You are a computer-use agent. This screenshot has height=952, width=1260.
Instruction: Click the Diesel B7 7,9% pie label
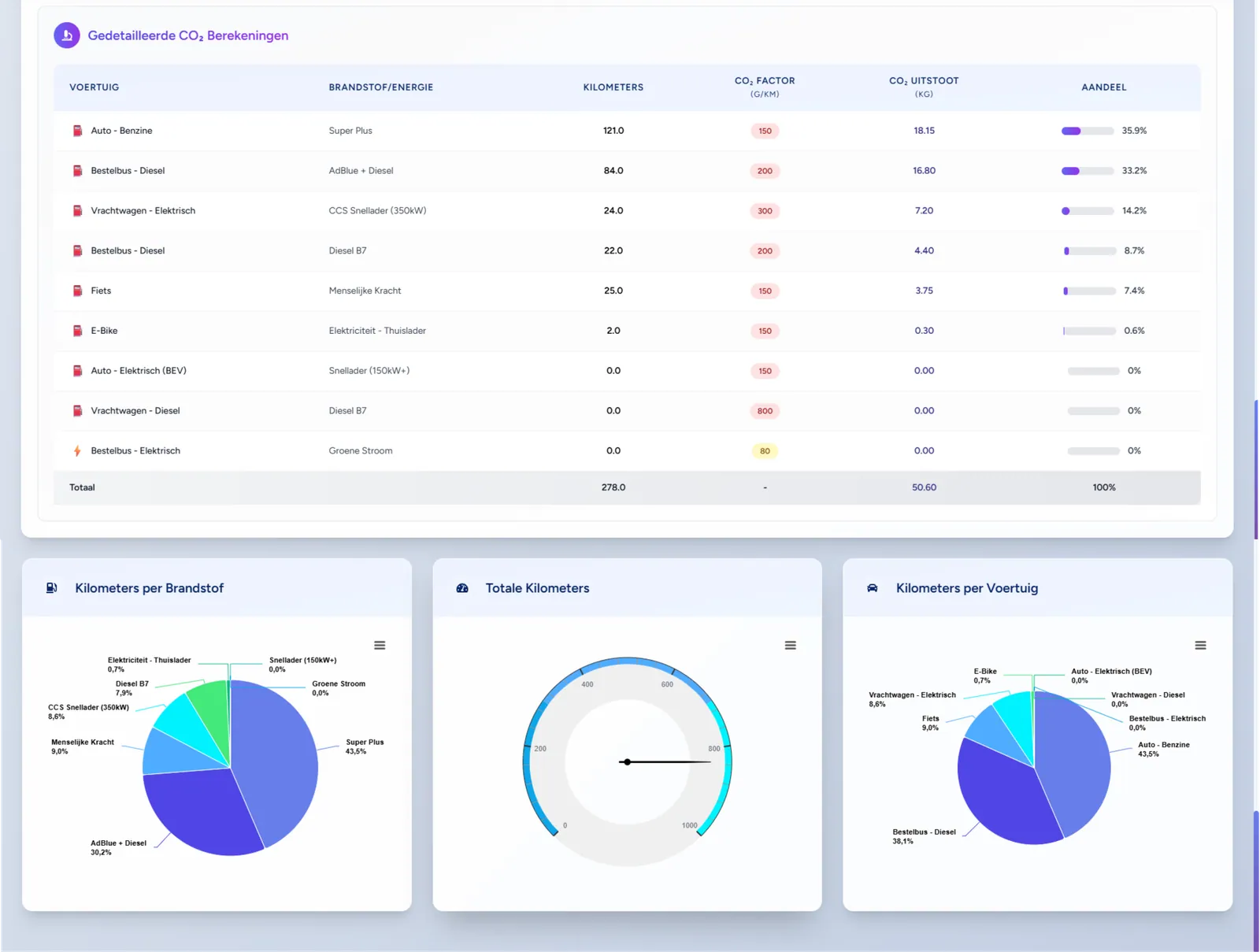[132, 688]
